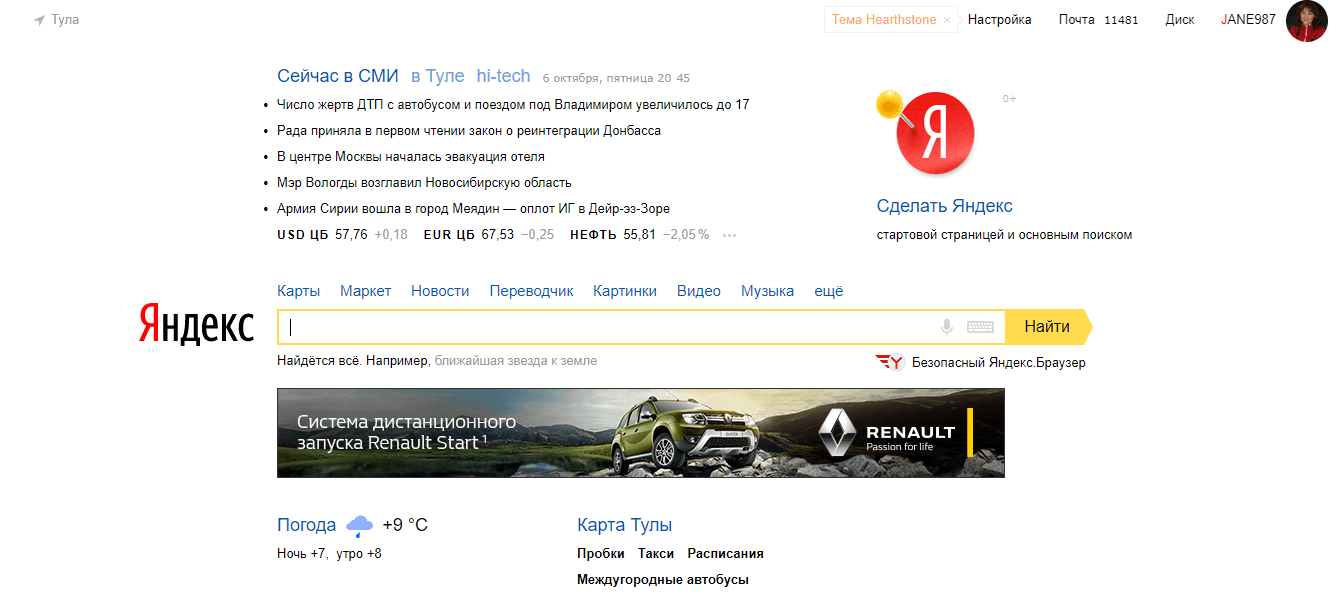Switch to в Туле news tab
This screenshot has width=1343, height=611.
438,76
